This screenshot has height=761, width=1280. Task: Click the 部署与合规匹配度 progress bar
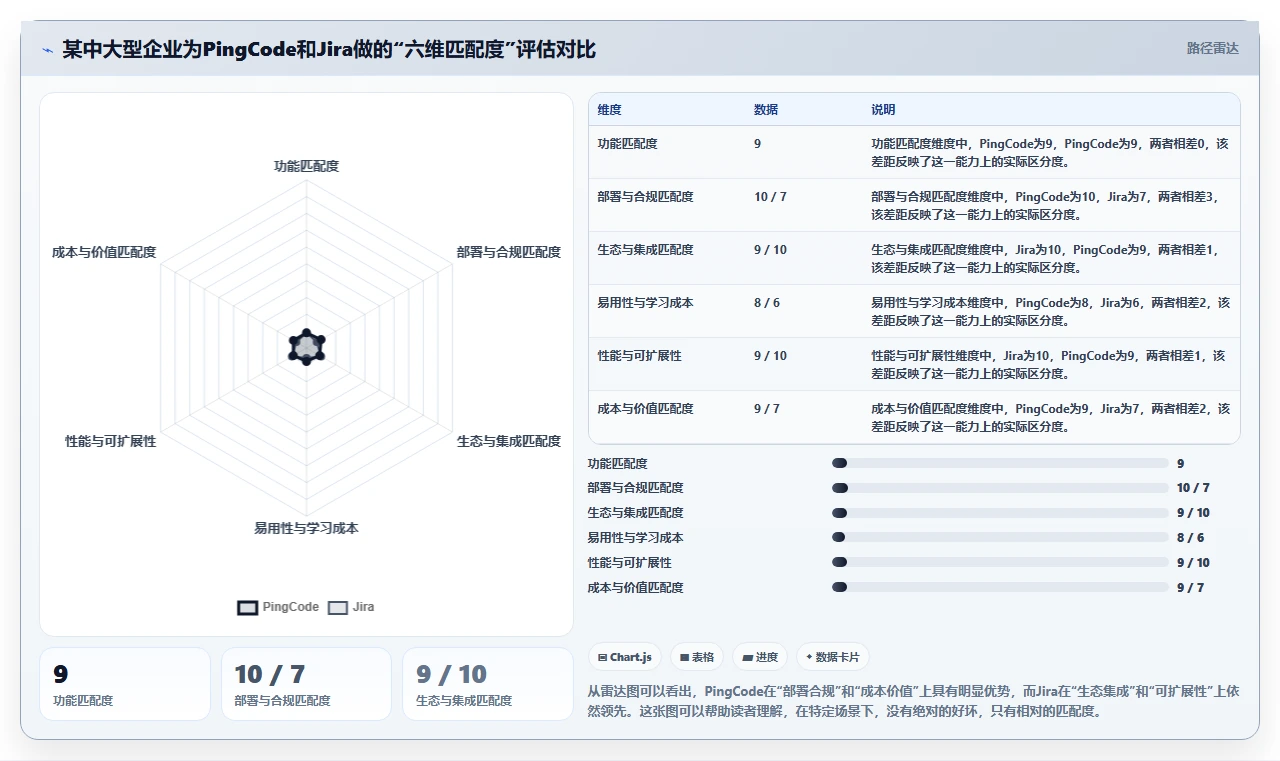point(1000,488)
